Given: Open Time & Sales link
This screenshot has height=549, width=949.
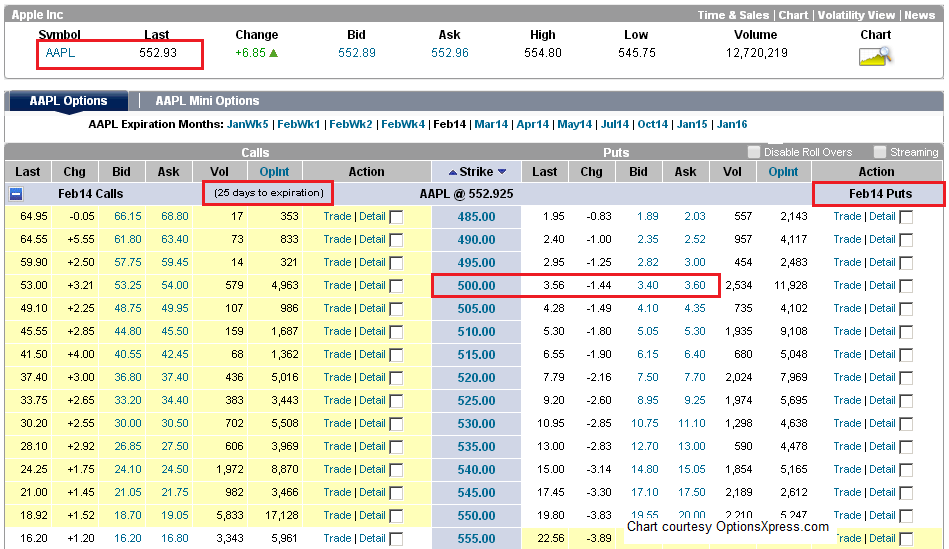Looking at the screenshot, I should coord(733,15).
